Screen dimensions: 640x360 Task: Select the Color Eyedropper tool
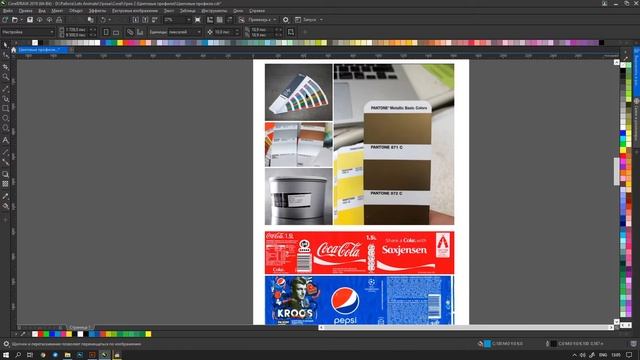[x=5, y=196]
